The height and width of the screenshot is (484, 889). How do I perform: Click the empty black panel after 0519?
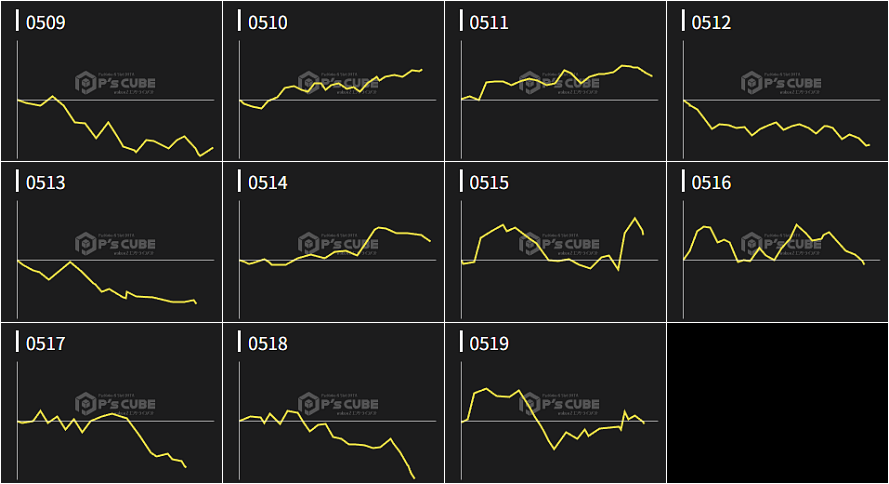pyautogui.click(x=777, y=403)
